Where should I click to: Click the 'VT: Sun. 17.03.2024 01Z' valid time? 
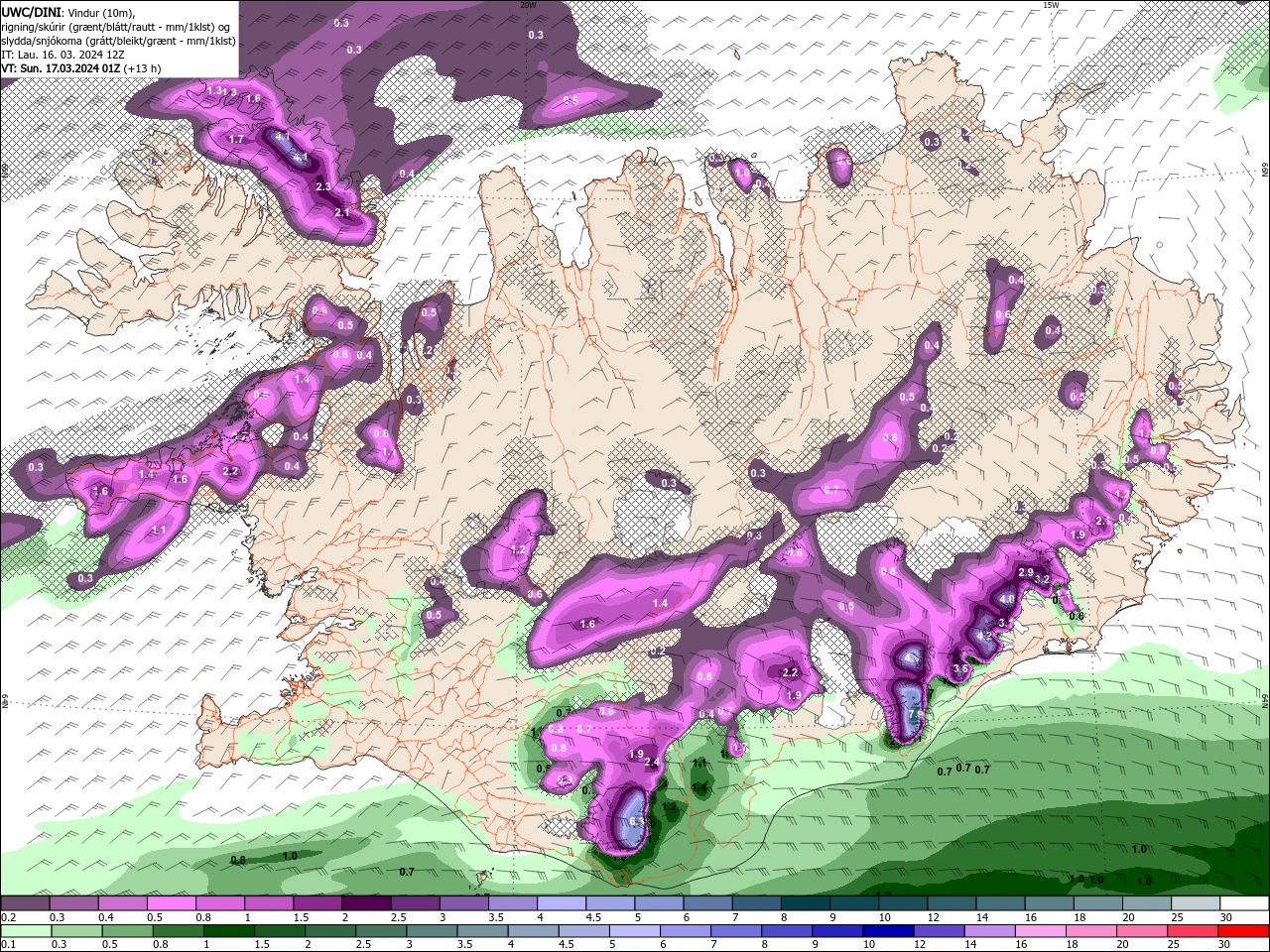click(x=61, y=68)
